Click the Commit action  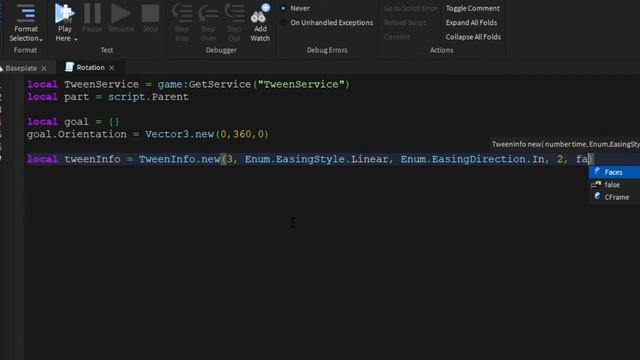[x=397, y=37]
